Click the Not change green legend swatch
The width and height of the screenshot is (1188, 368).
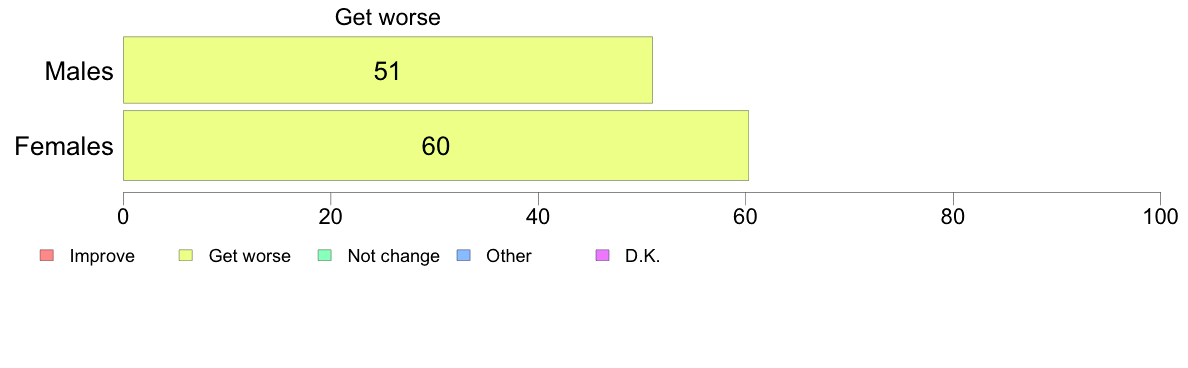[x=324, y=256]
